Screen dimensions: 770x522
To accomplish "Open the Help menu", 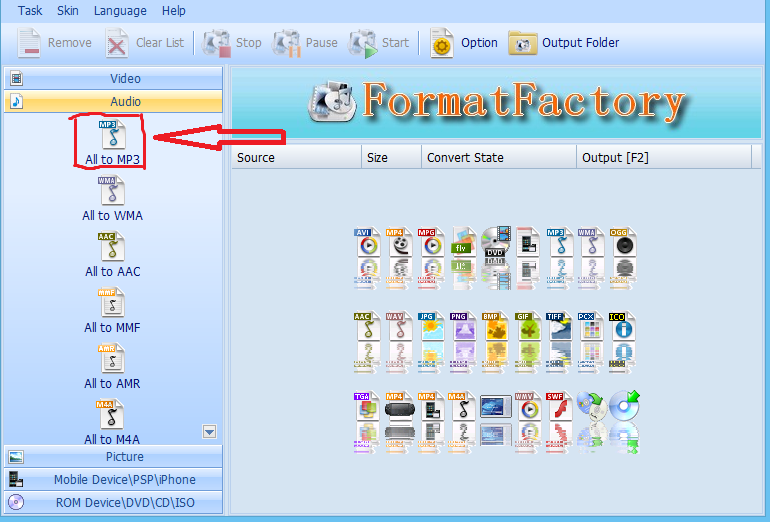I will click(173, 10).
